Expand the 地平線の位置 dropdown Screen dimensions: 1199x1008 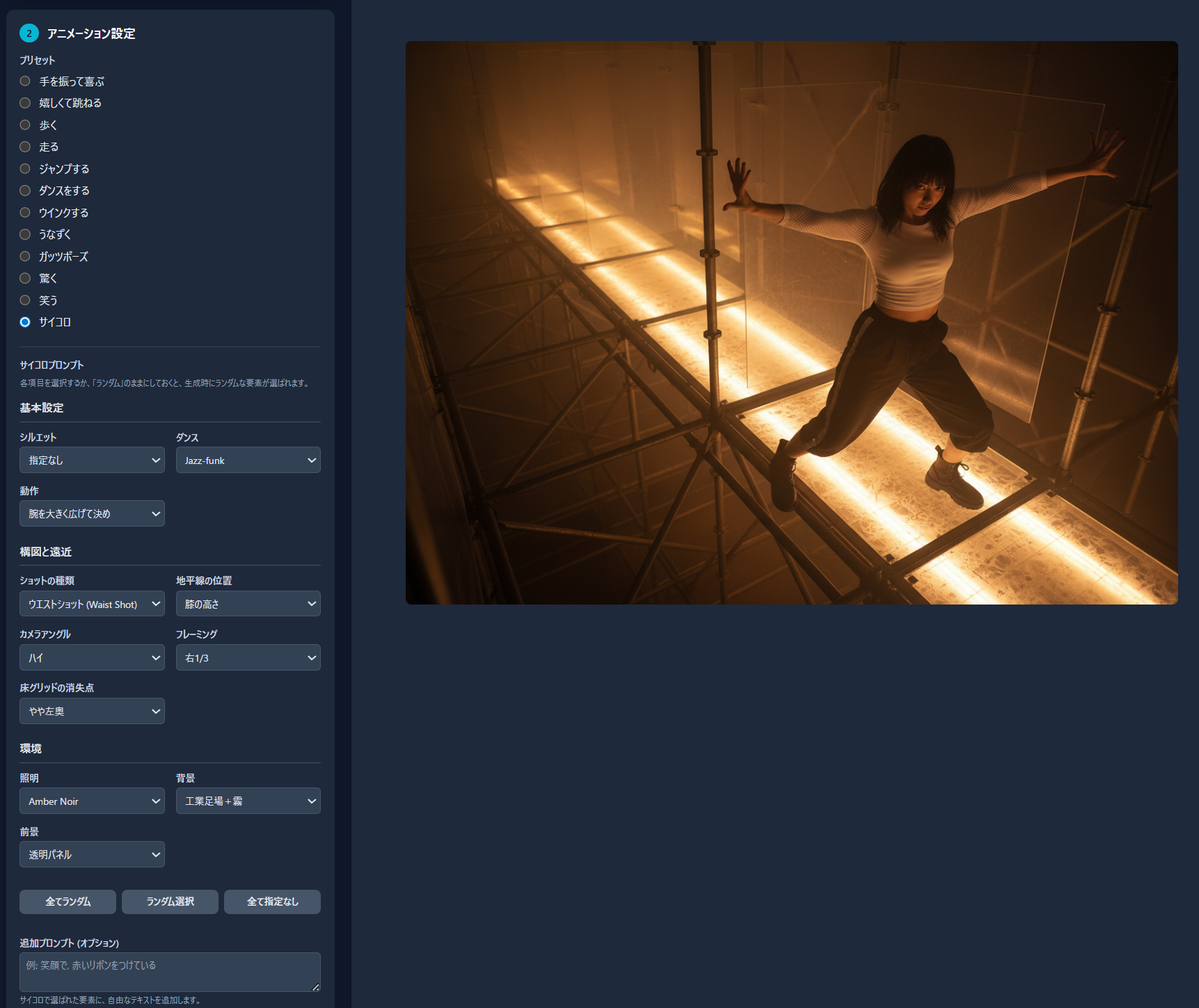pos(248,604)
